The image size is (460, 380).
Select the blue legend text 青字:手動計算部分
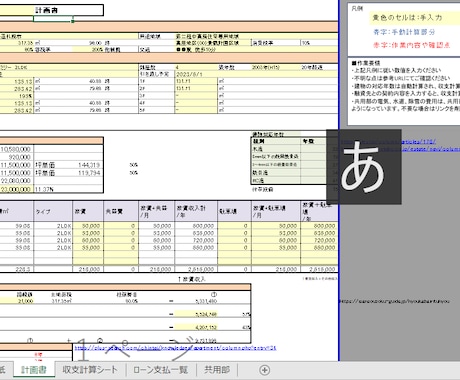(x=404, y=32)
